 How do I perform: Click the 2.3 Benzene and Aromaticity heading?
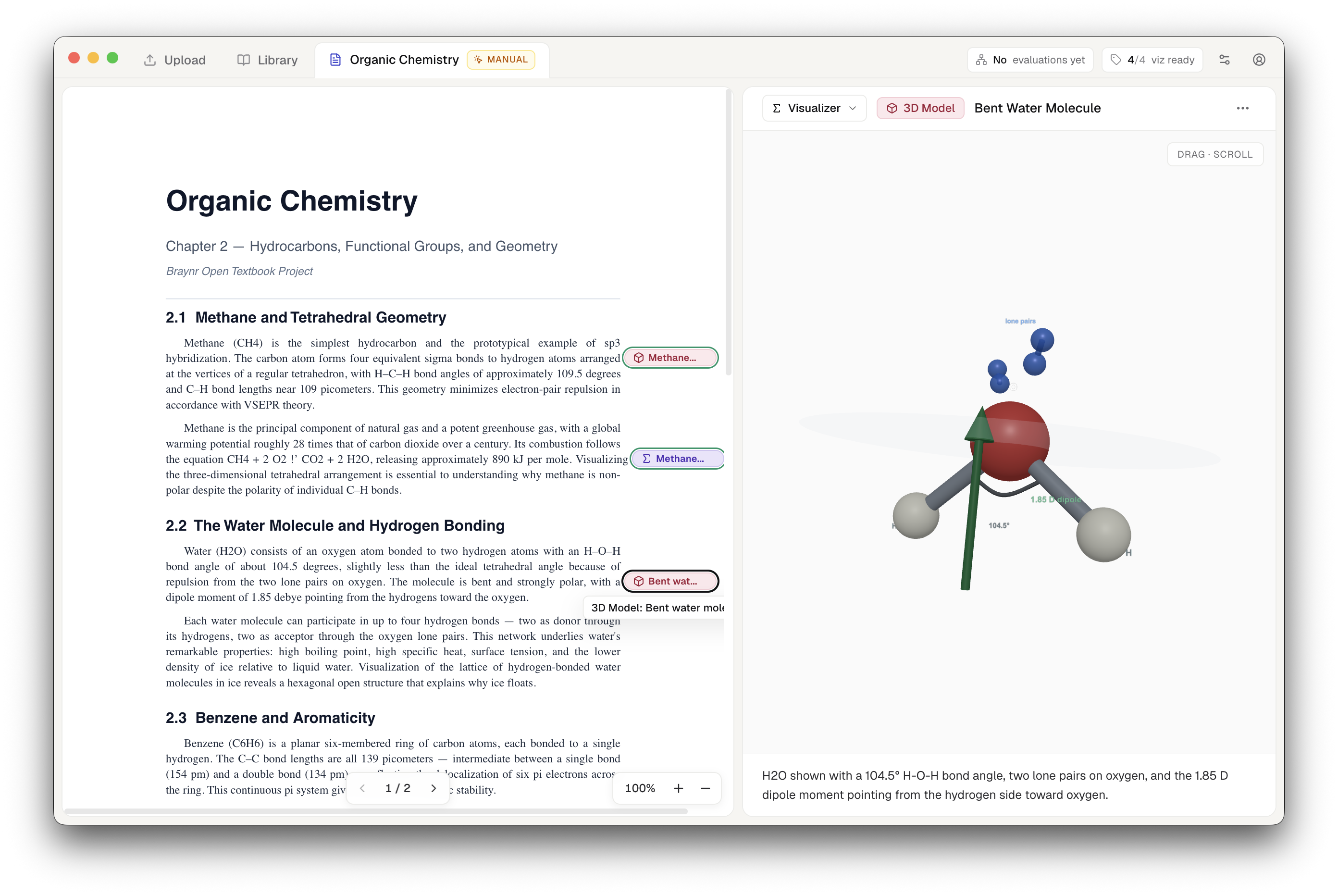coord(270,718)
